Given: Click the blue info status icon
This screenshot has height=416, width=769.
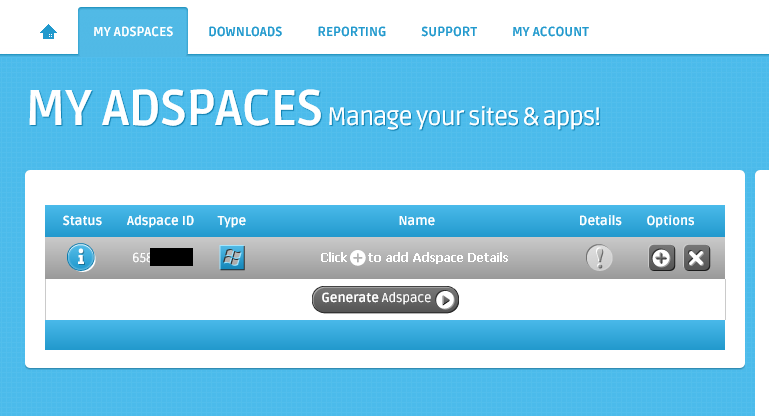Looking at the screenshot, I should coord(81,258).
